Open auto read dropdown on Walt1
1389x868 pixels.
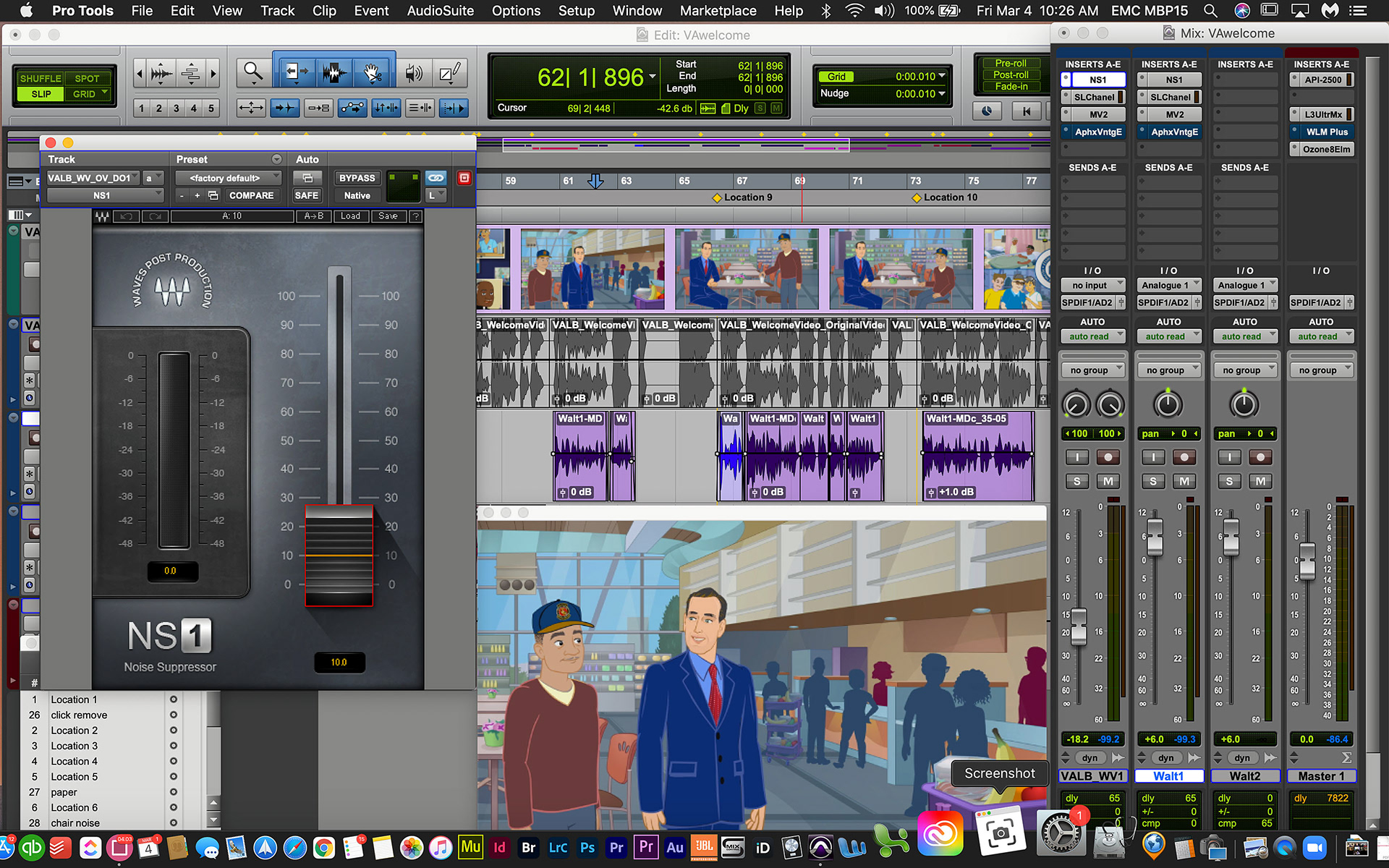1168,336
